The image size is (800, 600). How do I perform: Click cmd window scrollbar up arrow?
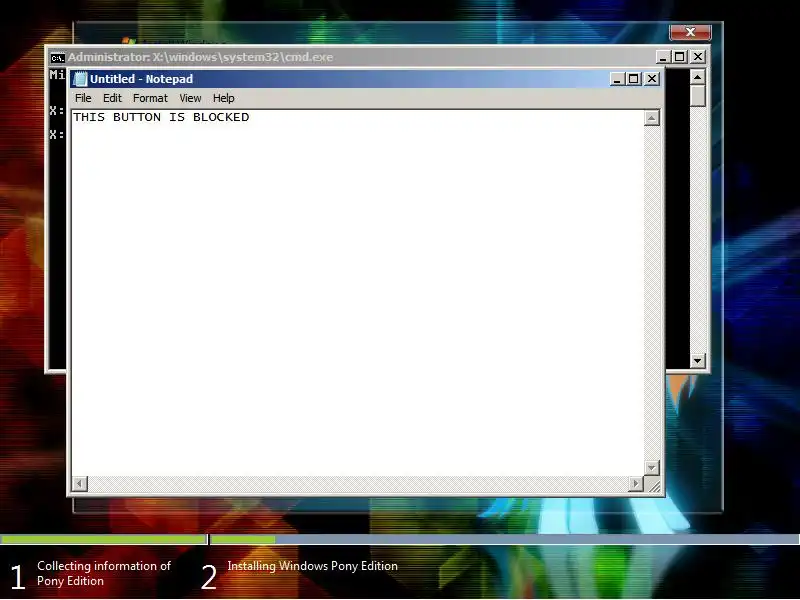[x=697, y=77]
